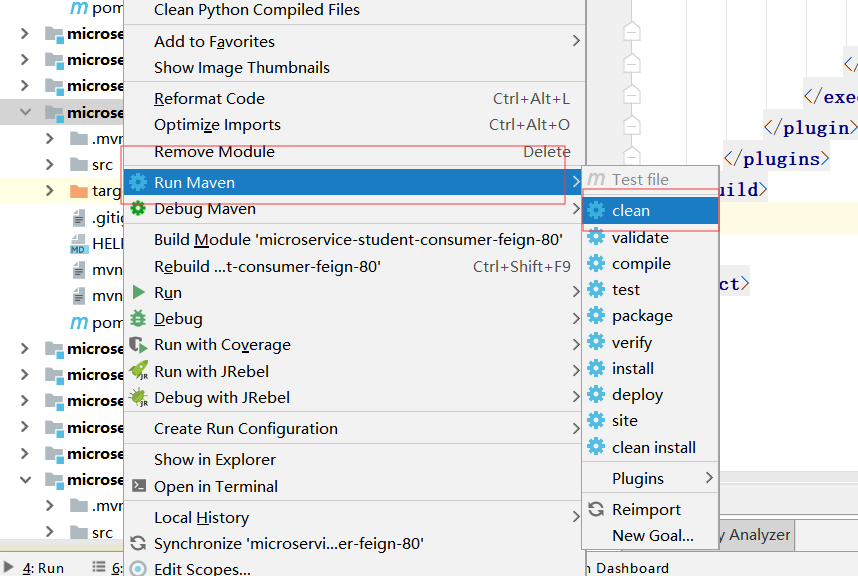This screenshot has width=858, height=576.
Task: Open the Add to Favorites submenu arrow
Action: (x=576, y=41)
